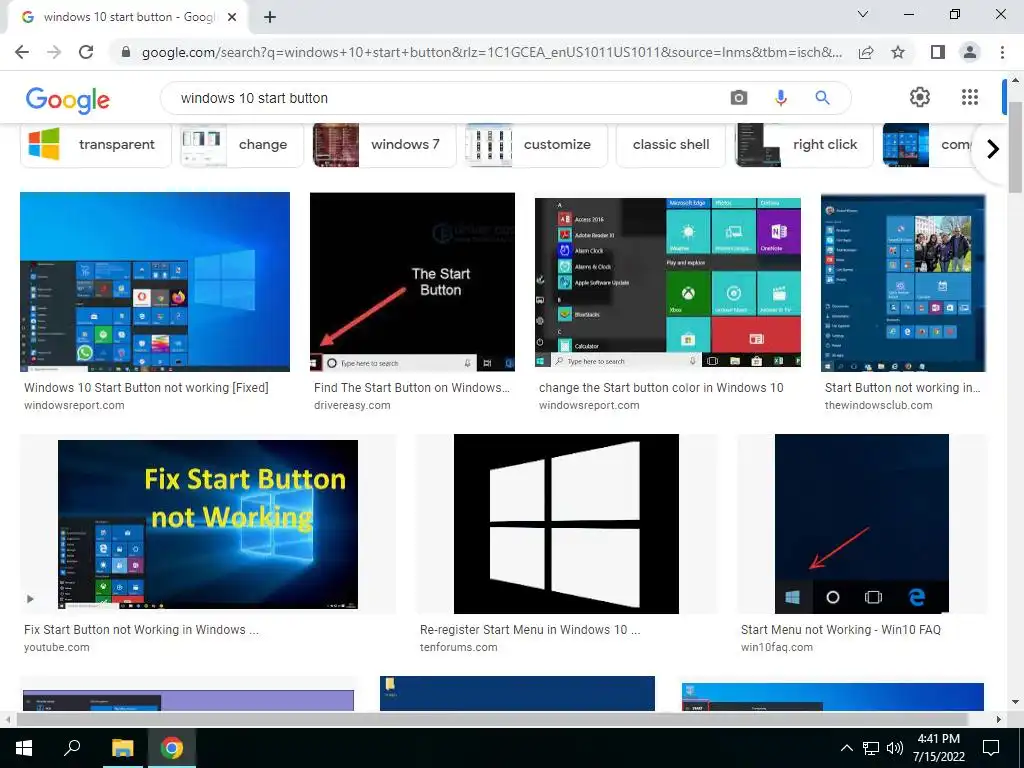Open Windows taskbar search

[x=72, y=748]
